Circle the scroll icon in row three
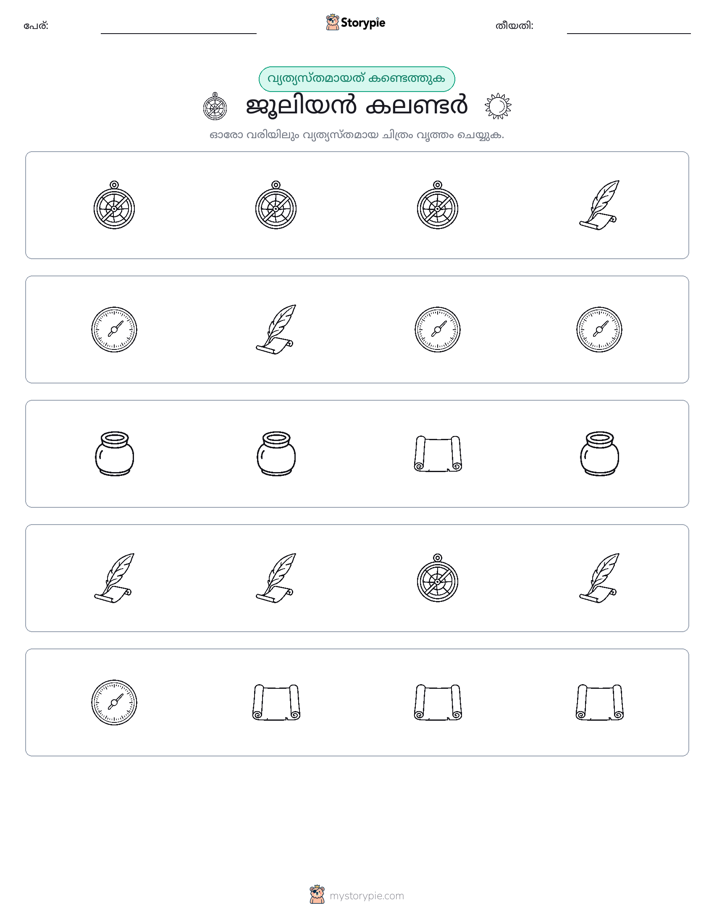 pyautogui.click(x=438, y=454)
